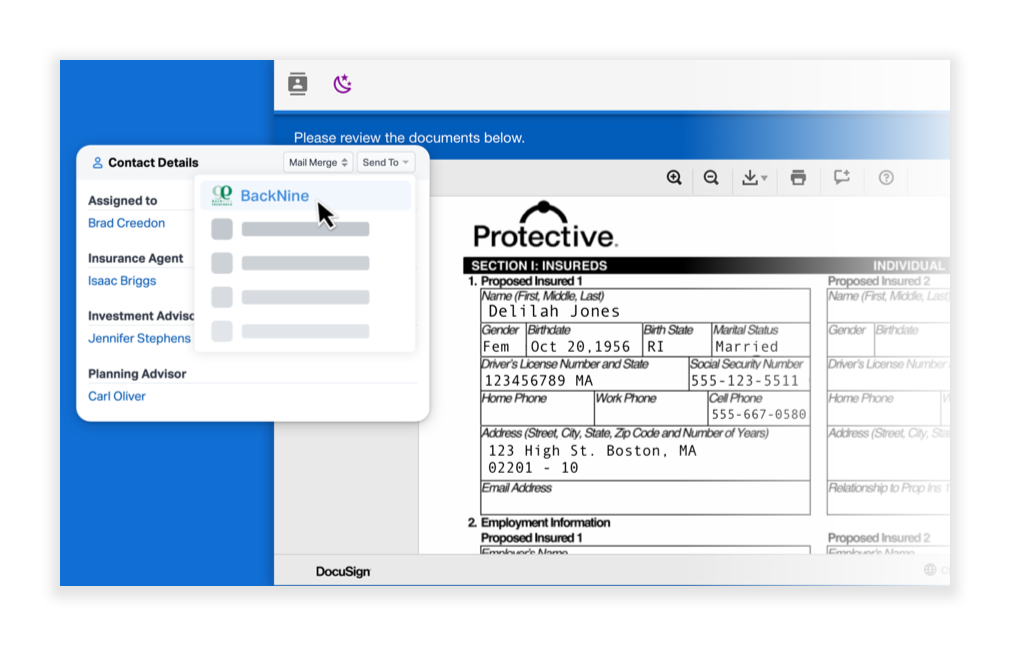Open the help question mark icon
Screen dimensions: 1010x646
(886, 178)
